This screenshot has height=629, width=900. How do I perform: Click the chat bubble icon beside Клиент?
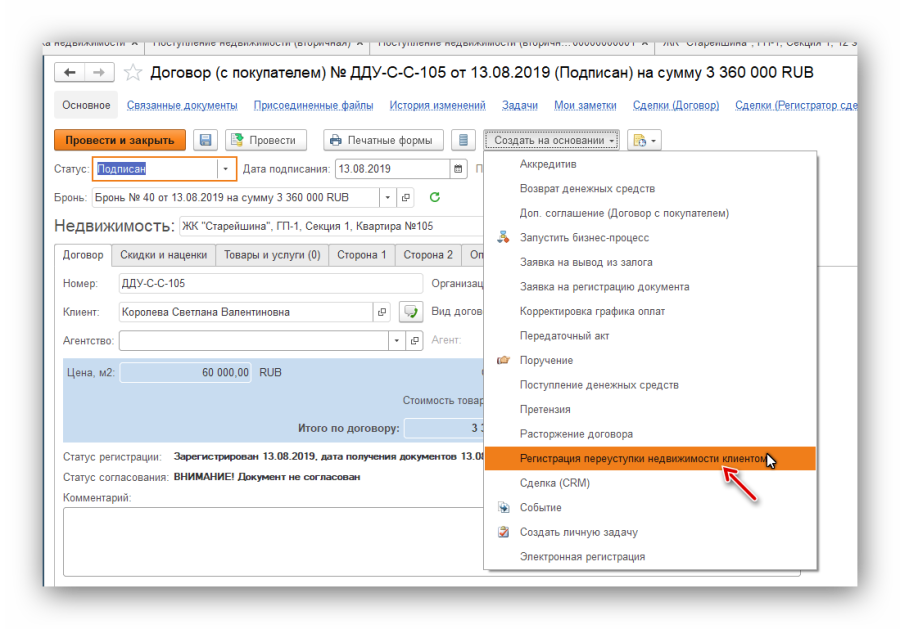click(x=410, y=312)
